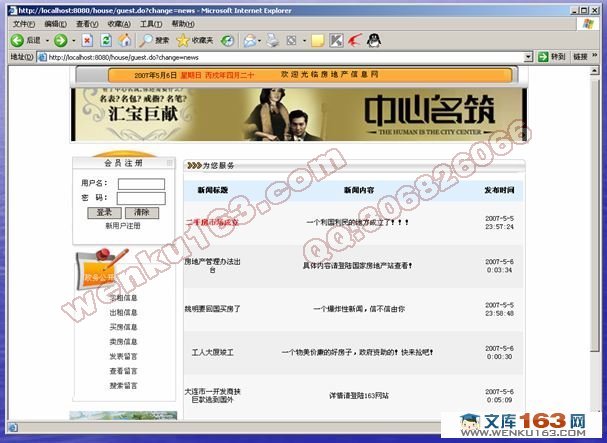The width and height of the screenshot is (607, 443).
Task: Click the vertical scrollbar up arrow
Action: tap(594, 71)
